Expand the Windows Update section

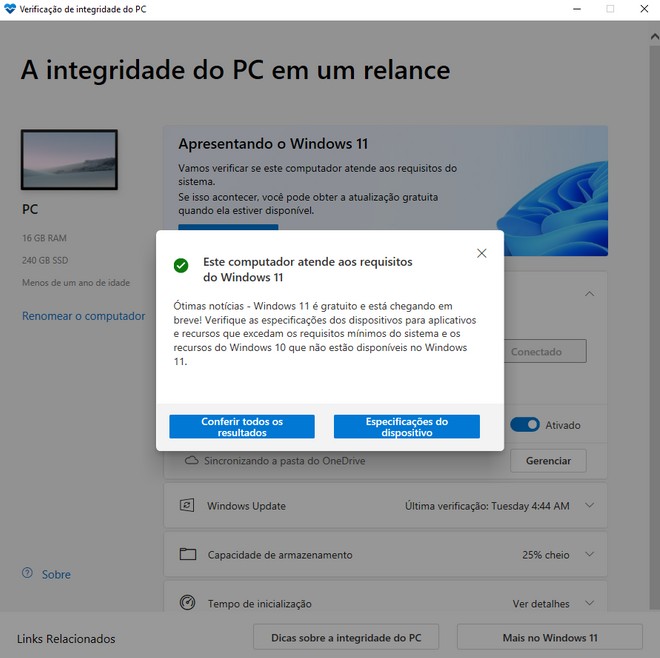pyautogui.click(x=590, y=505)
